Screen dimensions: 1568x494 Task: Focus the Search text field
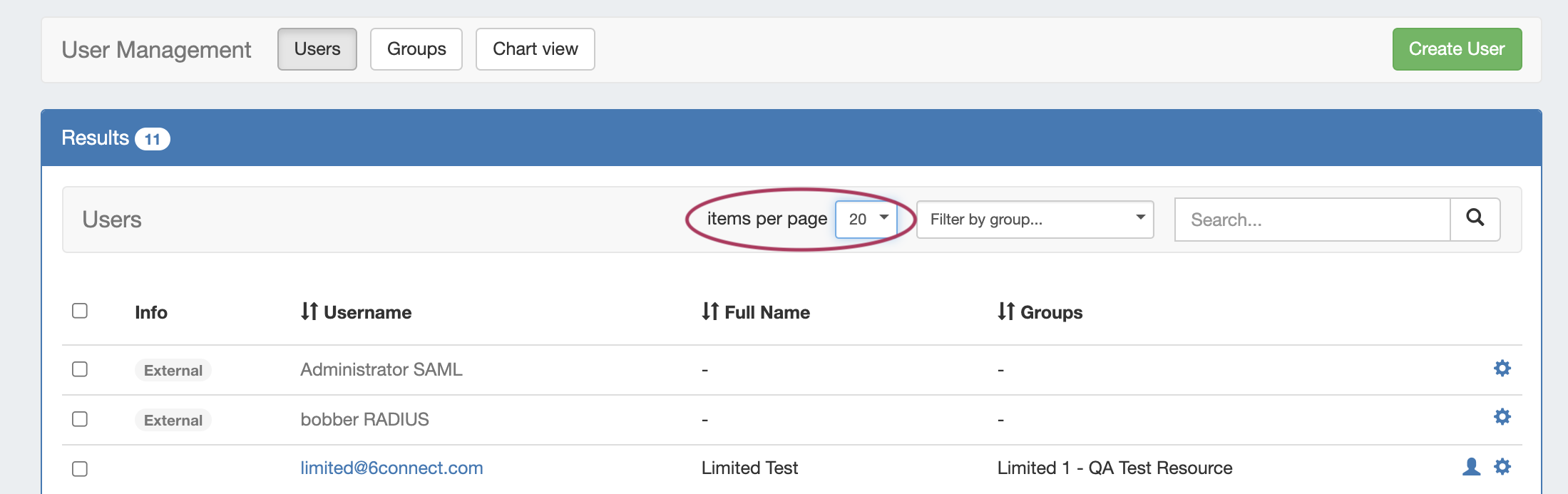1312,220
